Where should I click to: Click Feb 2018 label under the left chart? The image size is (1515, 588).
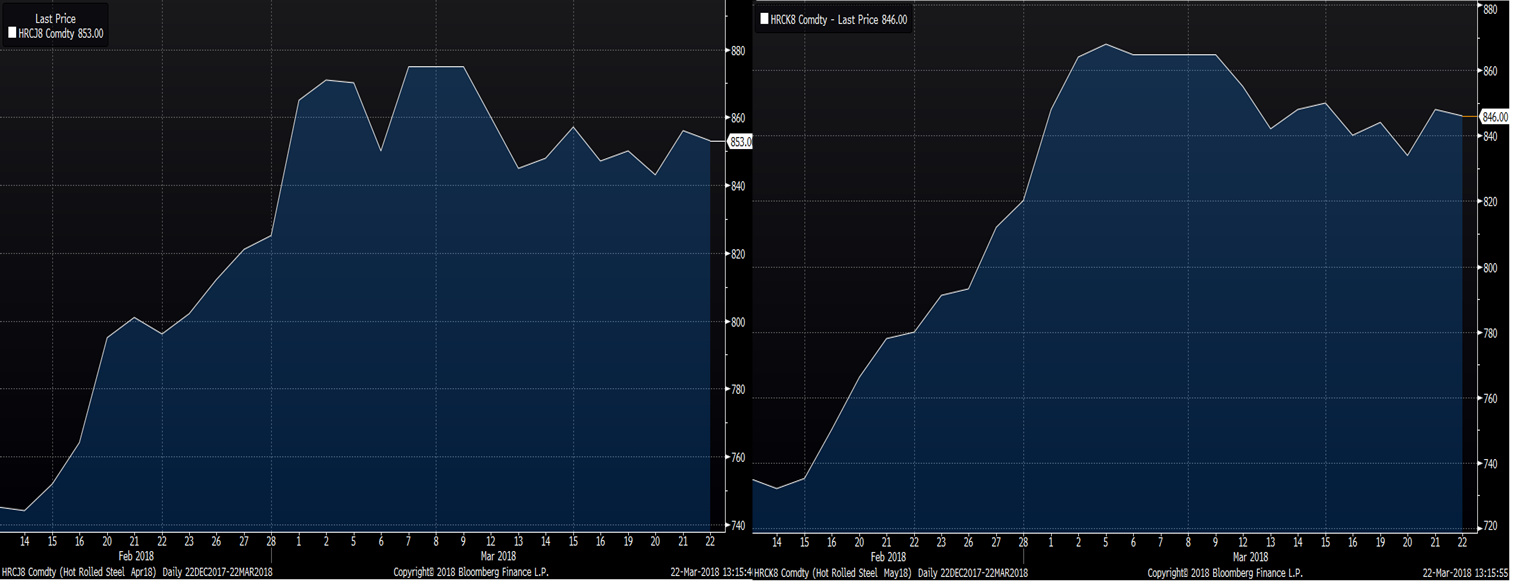pyautogui.click(x=138, y=555)
